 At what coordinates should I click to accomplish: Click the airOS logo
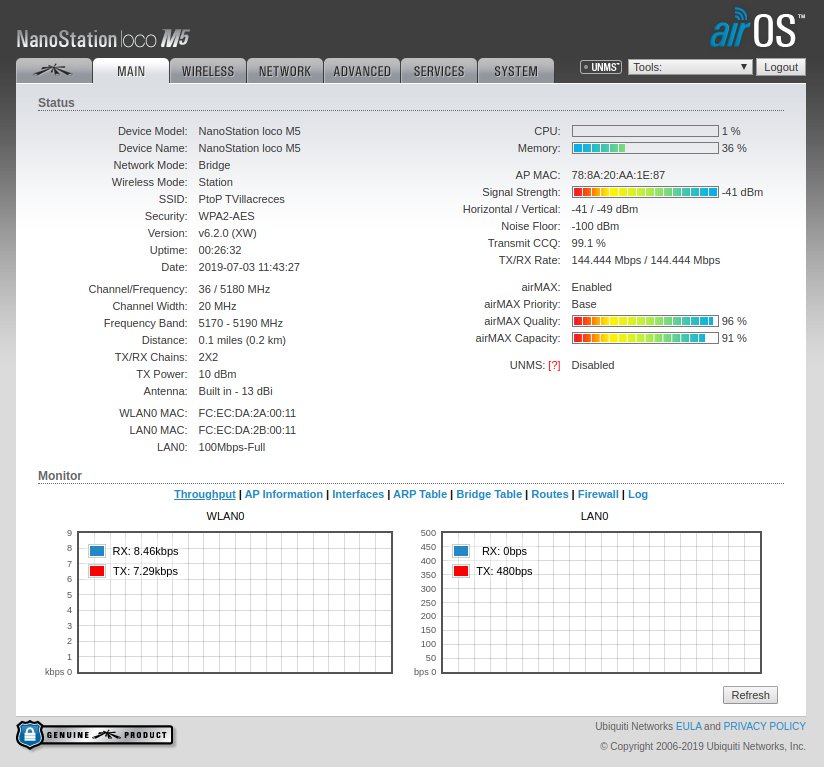[x=757, y=28]
